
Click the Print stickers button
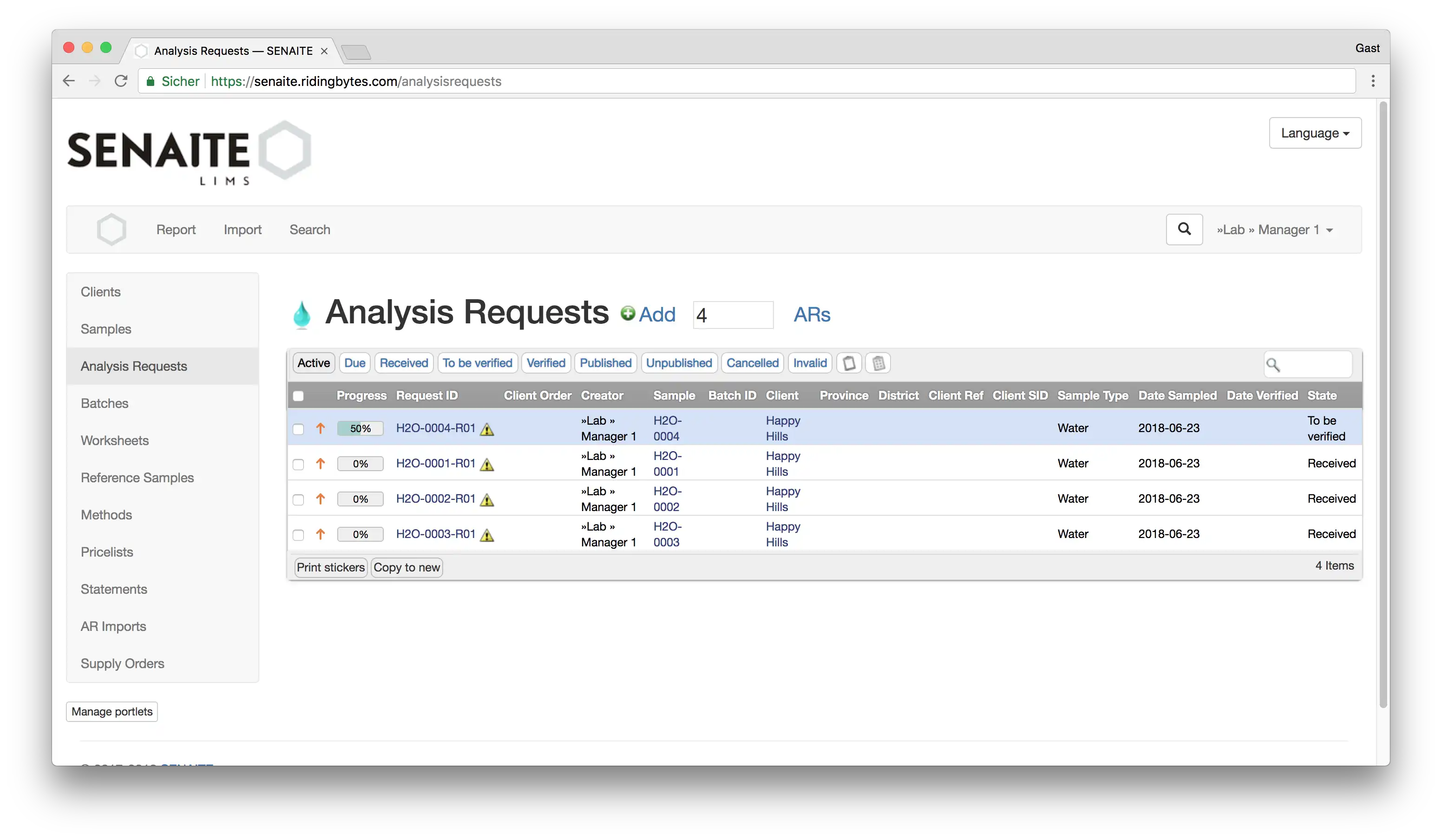tap(330, 567)
